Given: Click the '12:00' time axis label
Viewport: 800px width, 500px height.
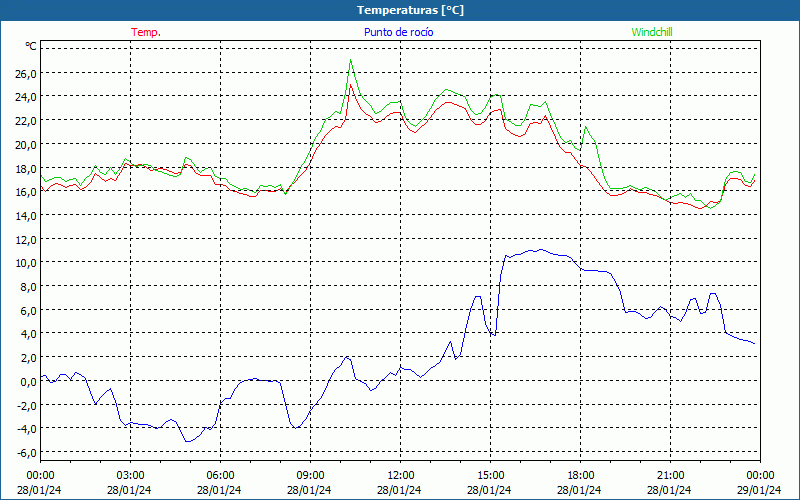Looking at the screenshot, I should tap(400, 476).
